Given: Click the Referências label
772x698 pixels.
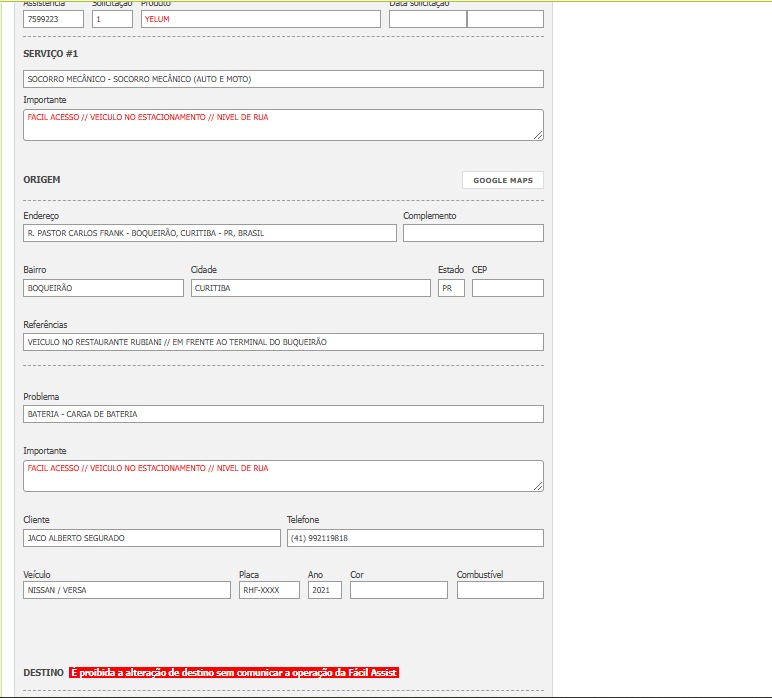Looking at the screenshot, I should click(x=45, y=324).
